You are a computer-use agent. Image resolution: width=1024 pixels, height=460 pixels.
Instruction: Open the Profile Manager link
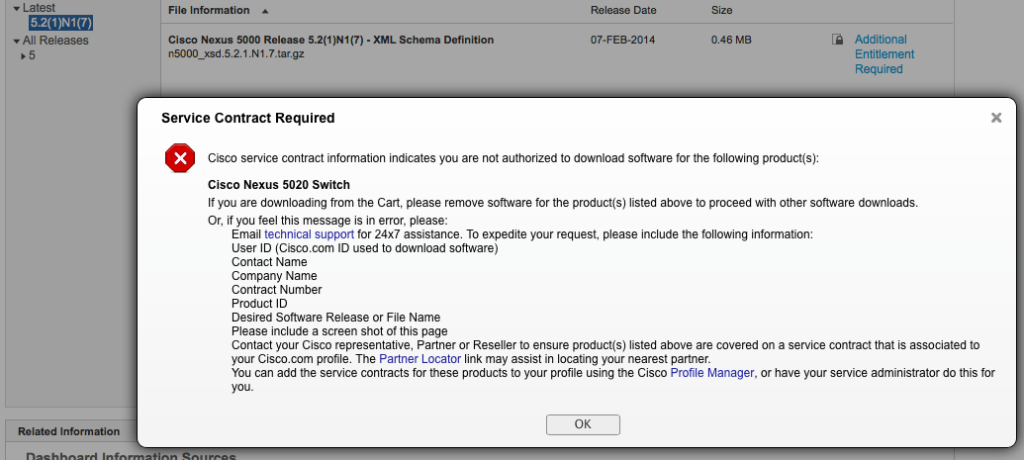pyautogui.click(x=712, y=373)
